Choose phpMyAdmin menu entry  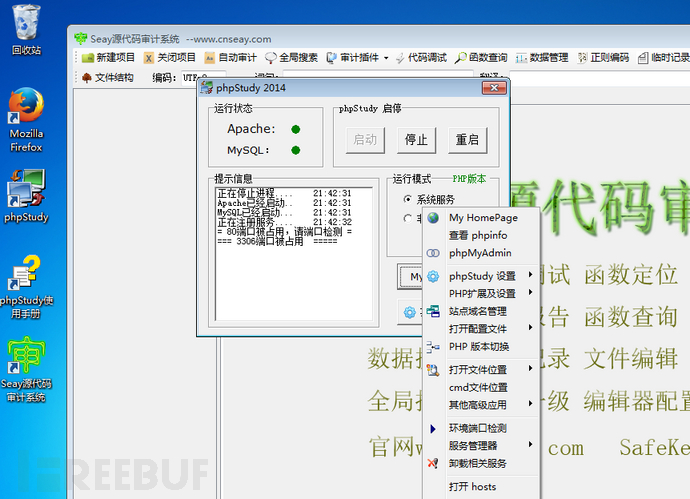[x=481, y=253]
